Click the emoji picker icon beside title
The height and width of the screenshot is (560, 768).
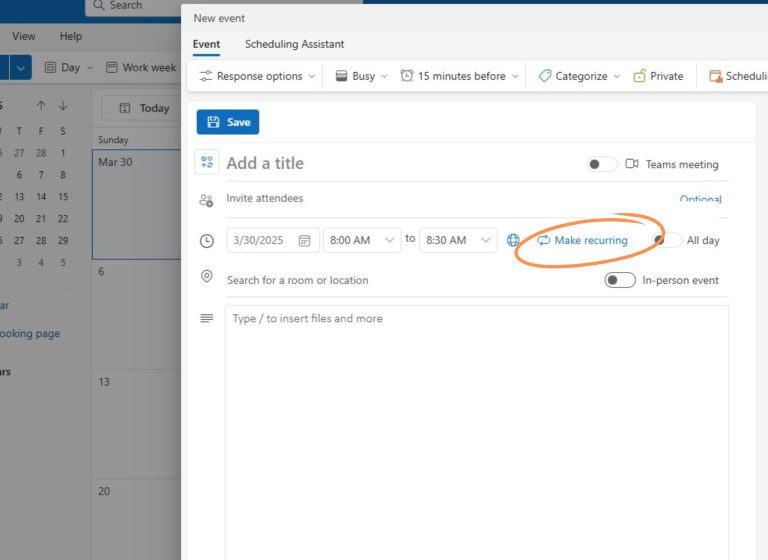207,162
